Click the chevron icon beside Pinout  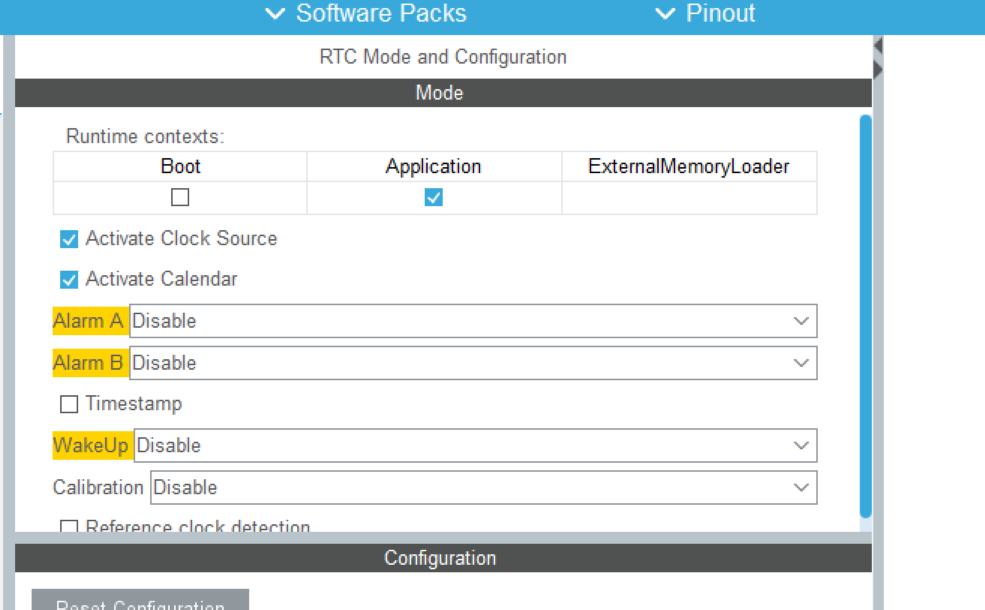point(665,14)
